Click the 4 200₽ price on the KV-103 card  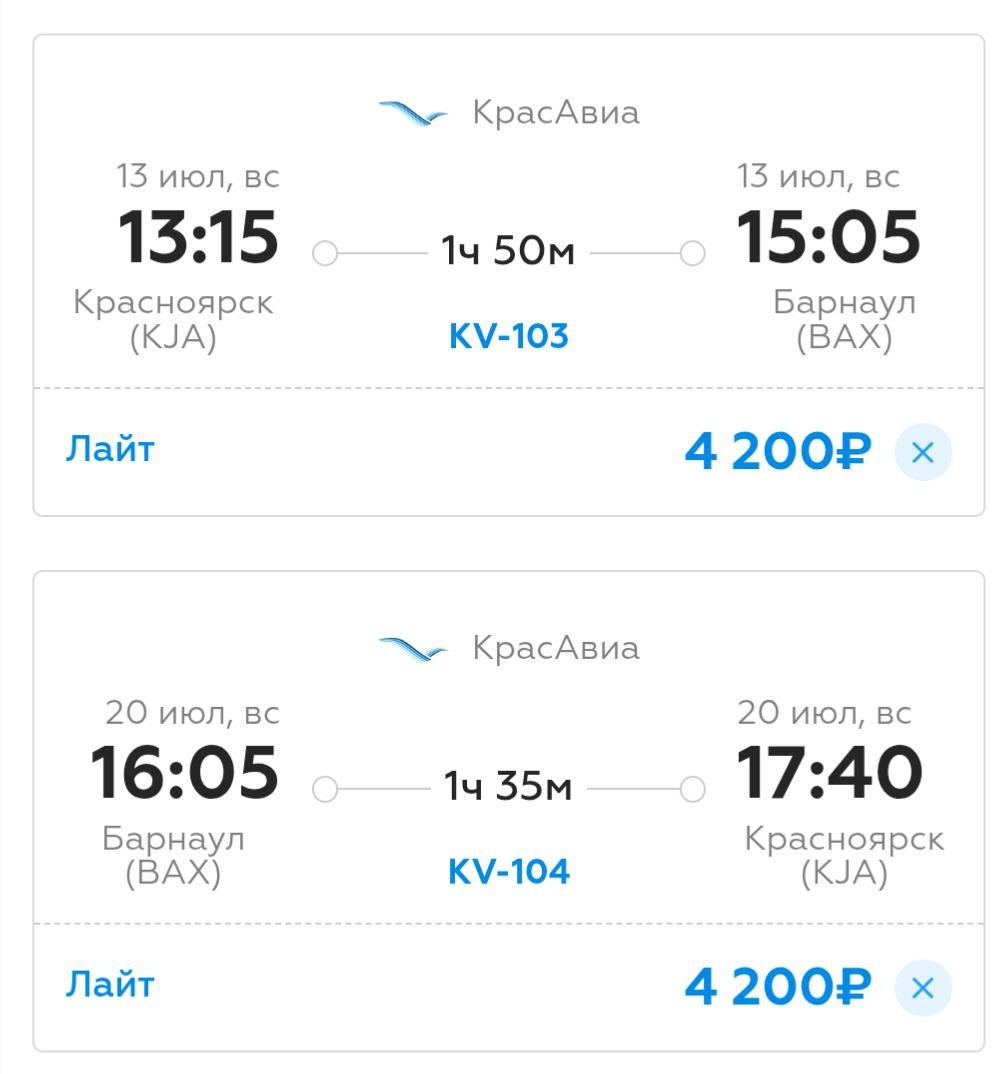coord(778,453)
